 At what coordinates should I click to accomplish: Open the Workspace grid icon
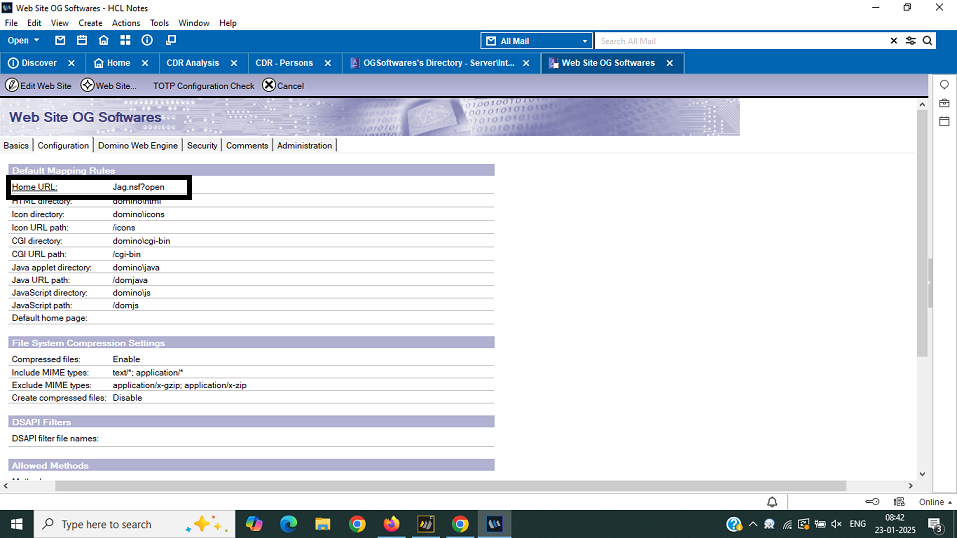click(x=125, y=40)
